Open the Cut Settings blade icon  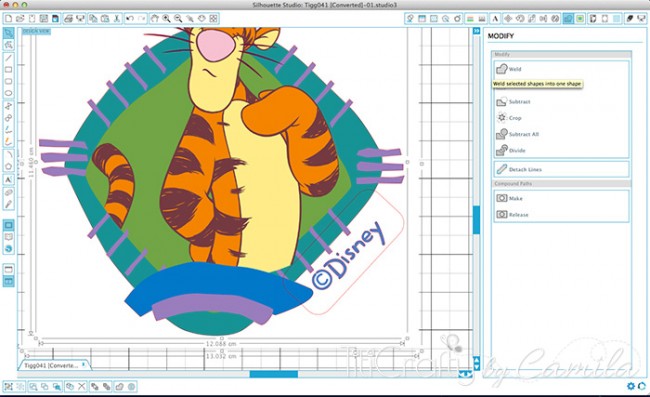(630, 19)
